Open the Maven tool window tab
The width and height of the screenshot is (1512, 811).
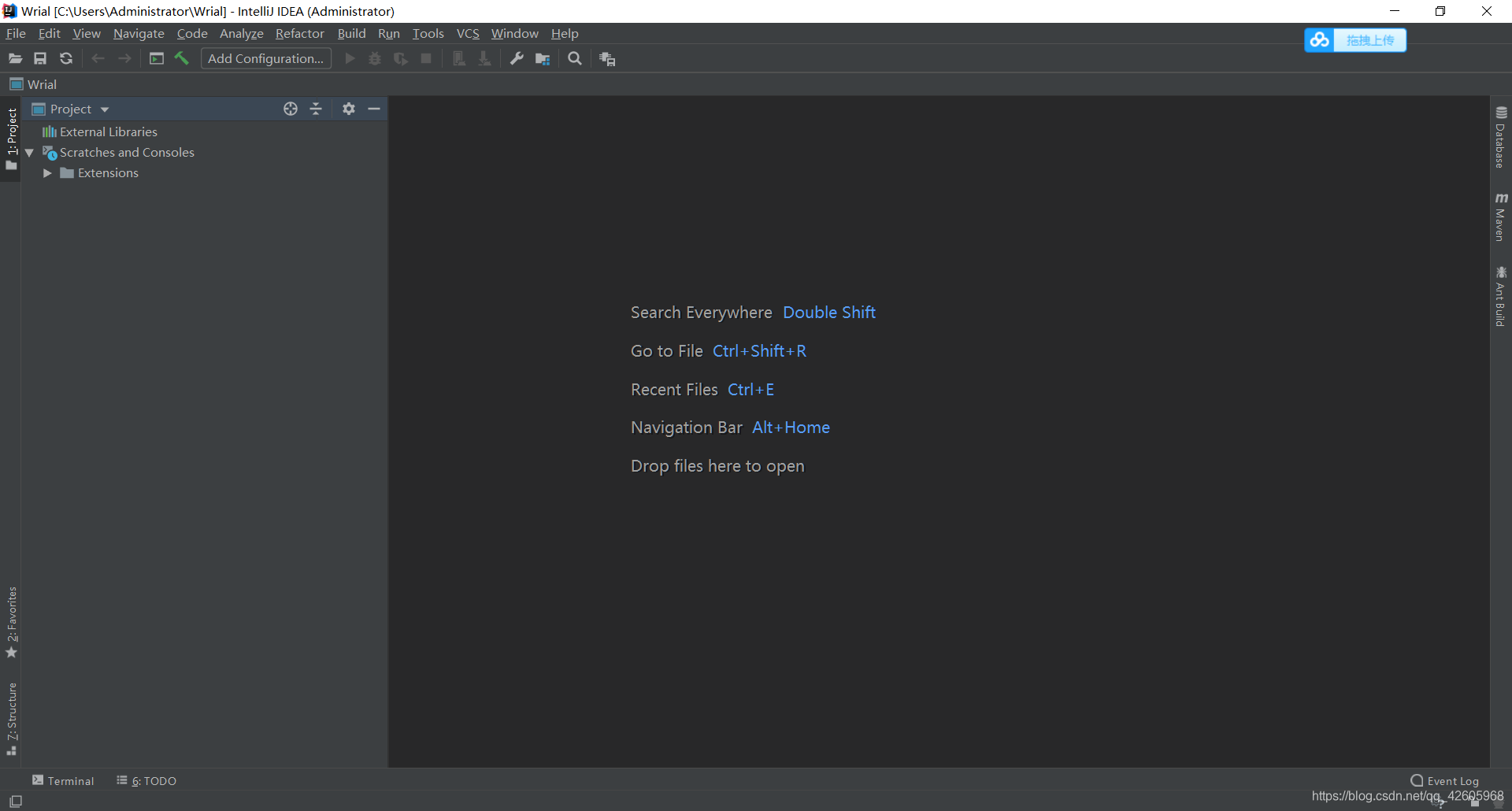tap(1501, 217)
